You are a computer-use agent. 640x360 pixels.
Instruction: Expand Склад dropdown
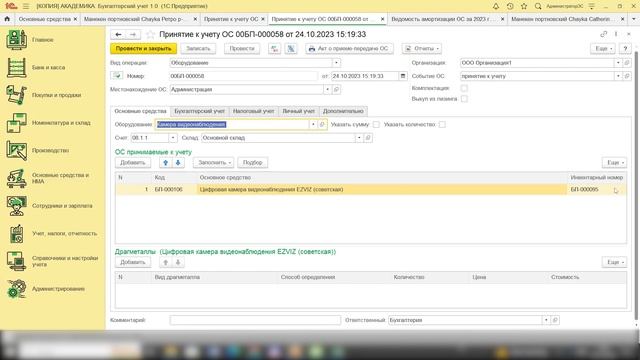click(x=359, y=138)
